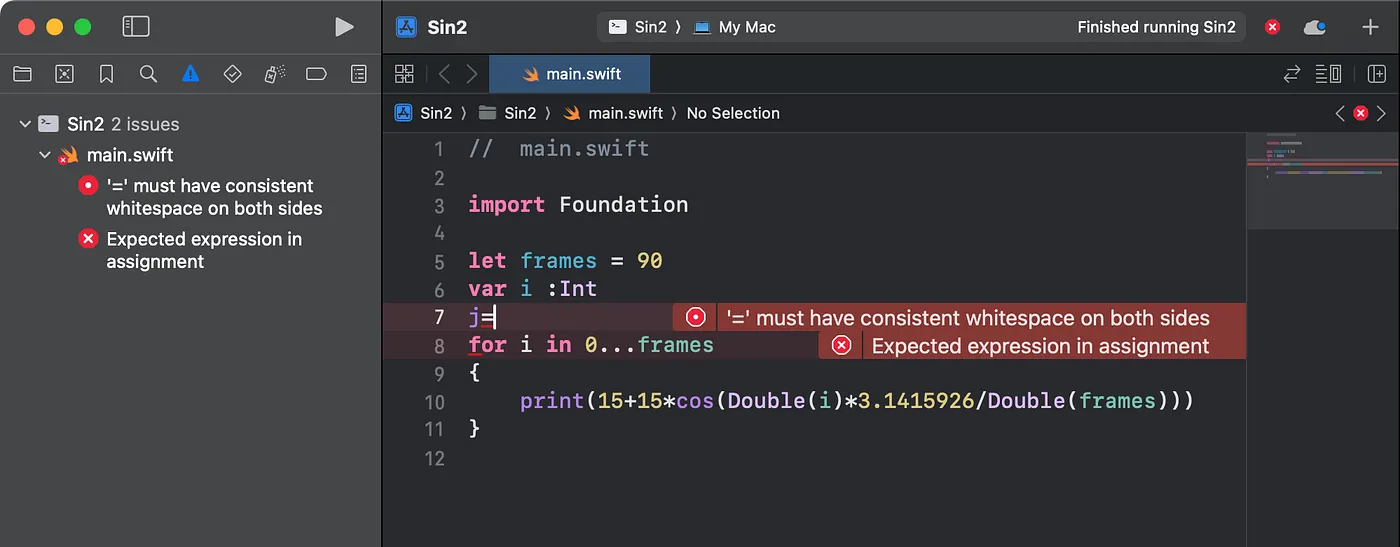Select the Issue navigator warning icon
Image resolution: width=1400 pixels, height=547 pixels.
(x=190, y=74)
